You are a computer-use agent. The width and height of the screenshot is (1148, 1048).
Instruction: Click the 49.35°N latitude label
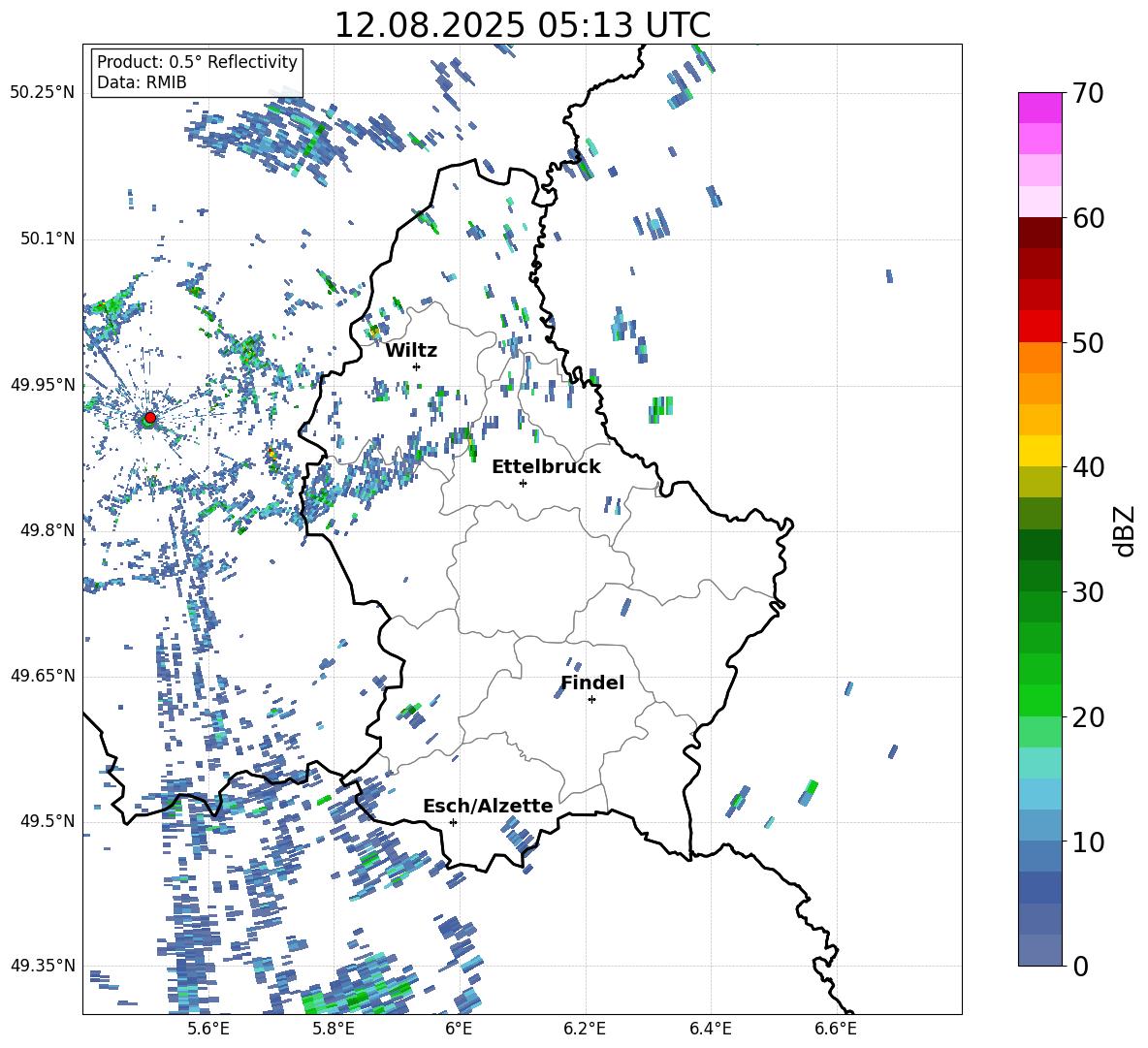tap(43, 966)
